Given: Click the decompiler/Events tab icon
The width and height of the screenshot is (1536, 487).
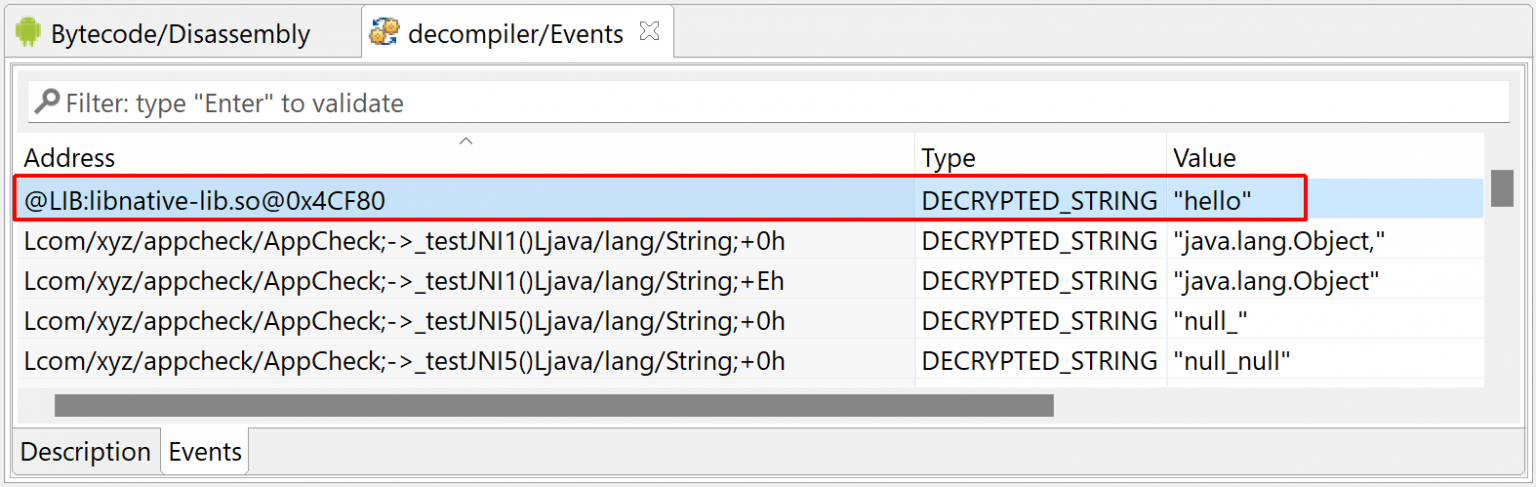Looking at the screenshot, I should (x=384, y=33).
